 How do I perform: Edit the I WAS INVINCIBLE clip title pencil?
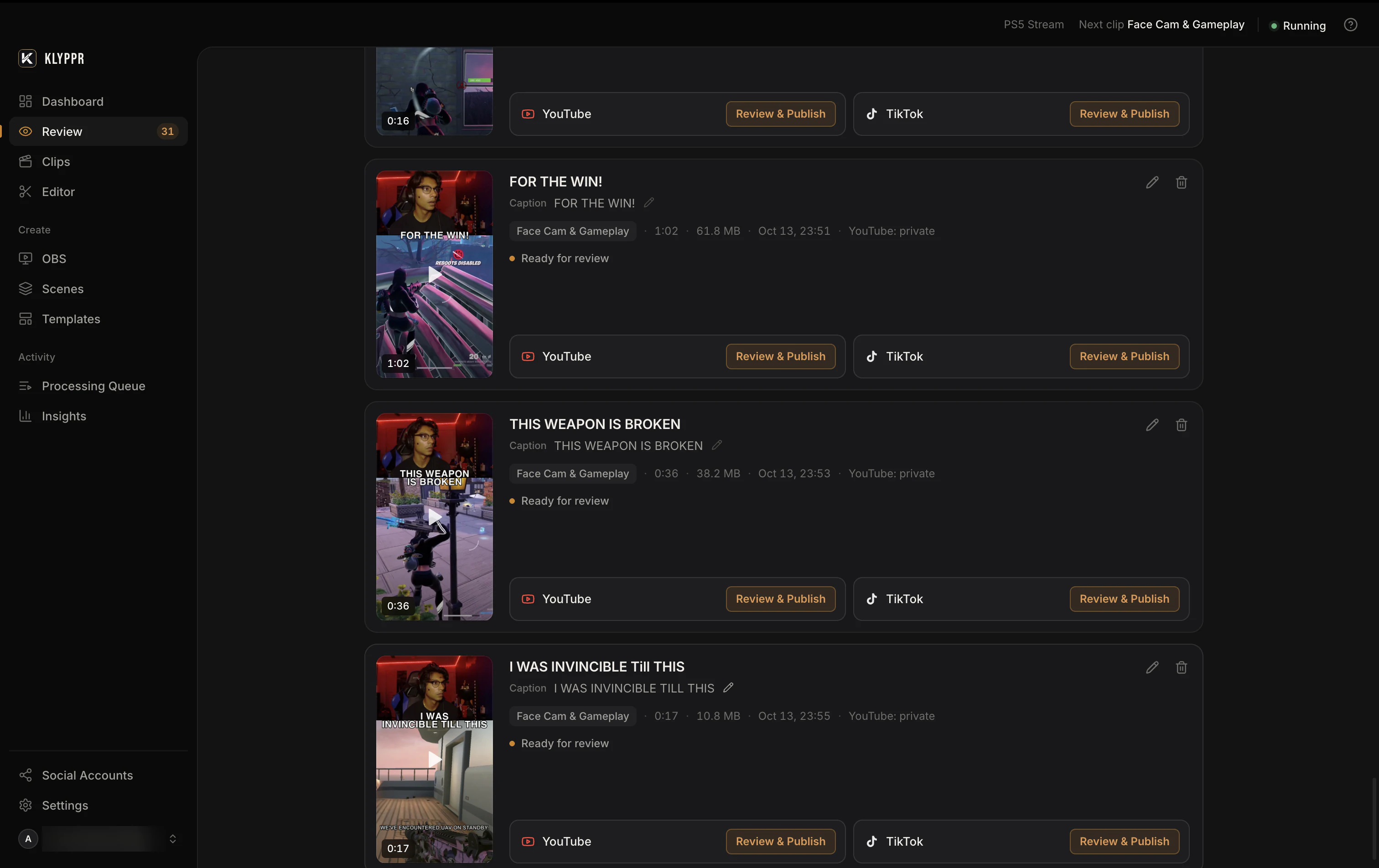[1152, 667]
